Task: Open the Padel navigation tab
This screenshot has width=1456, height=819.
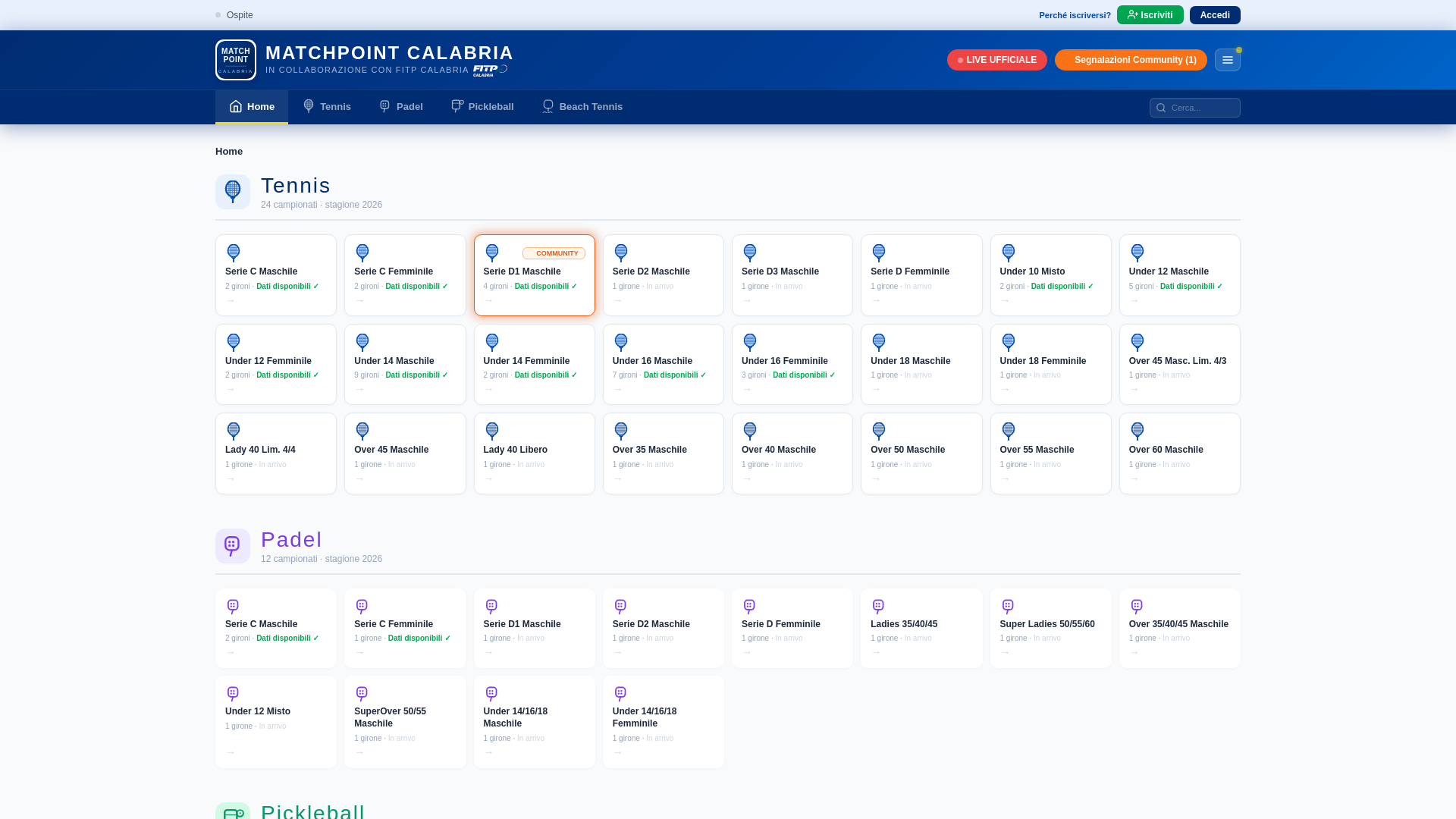Action: coord(401,107)
